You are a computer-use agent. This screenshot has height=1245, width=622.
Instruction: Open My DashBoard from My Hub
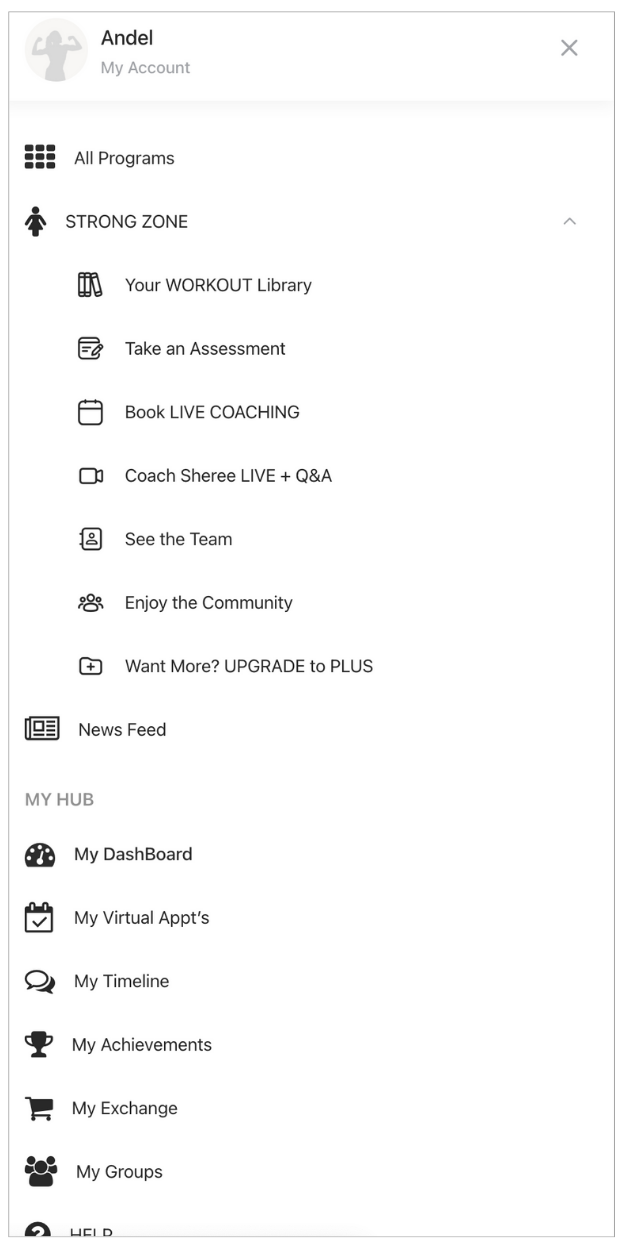point(133,854)
